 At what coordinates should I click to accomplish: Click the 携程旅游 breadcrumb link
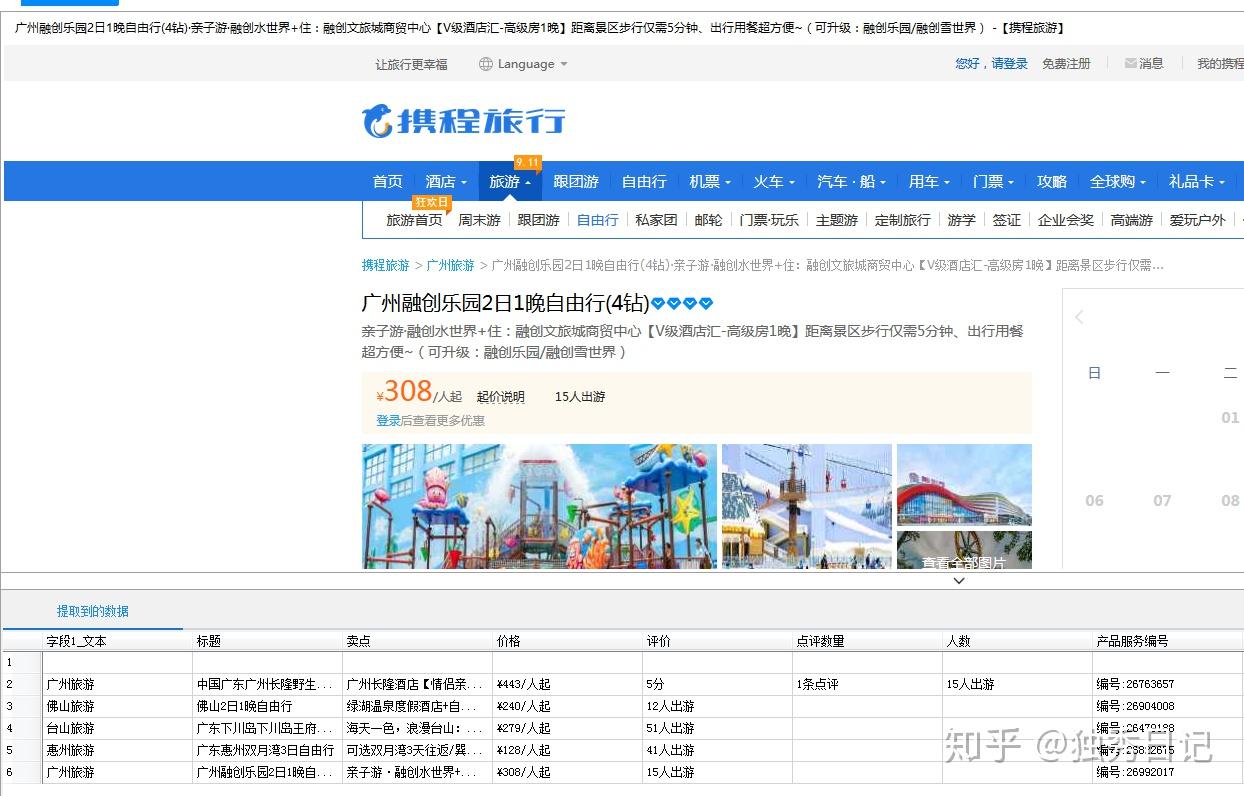click(x=386, y=265)
